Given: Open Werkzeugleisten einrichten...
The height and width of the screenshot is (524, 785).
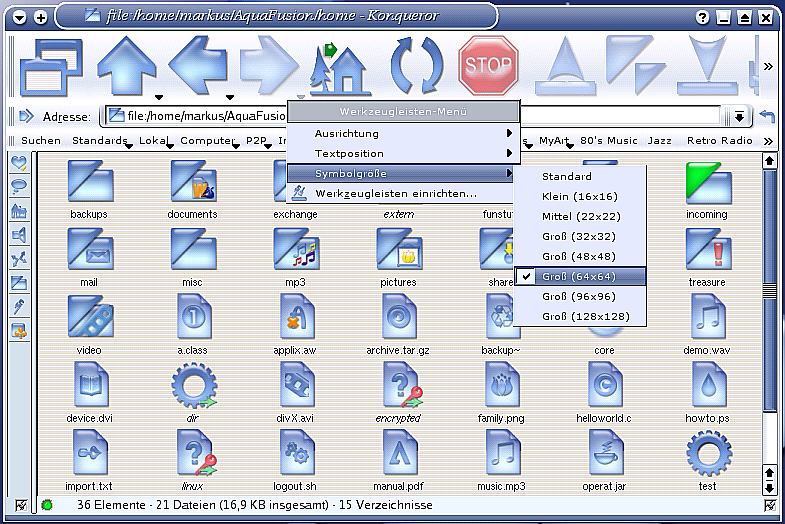Looking at the screenshot, I should tap(401, 194).
